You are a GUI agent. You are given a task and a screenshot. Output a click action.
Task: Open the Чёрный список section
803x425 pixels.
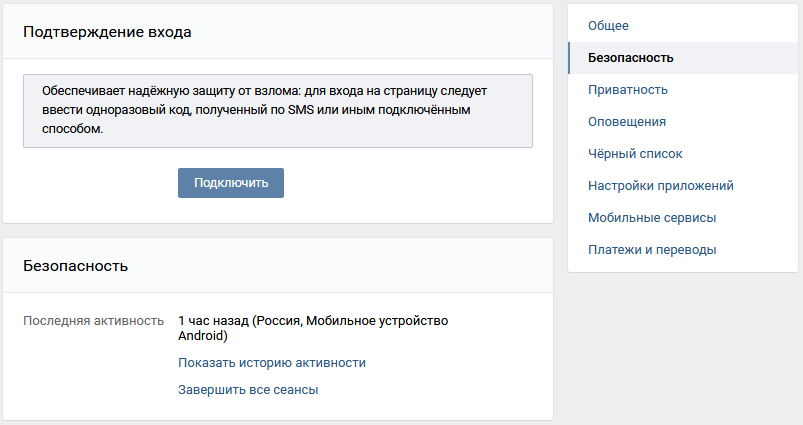(635, 154)
